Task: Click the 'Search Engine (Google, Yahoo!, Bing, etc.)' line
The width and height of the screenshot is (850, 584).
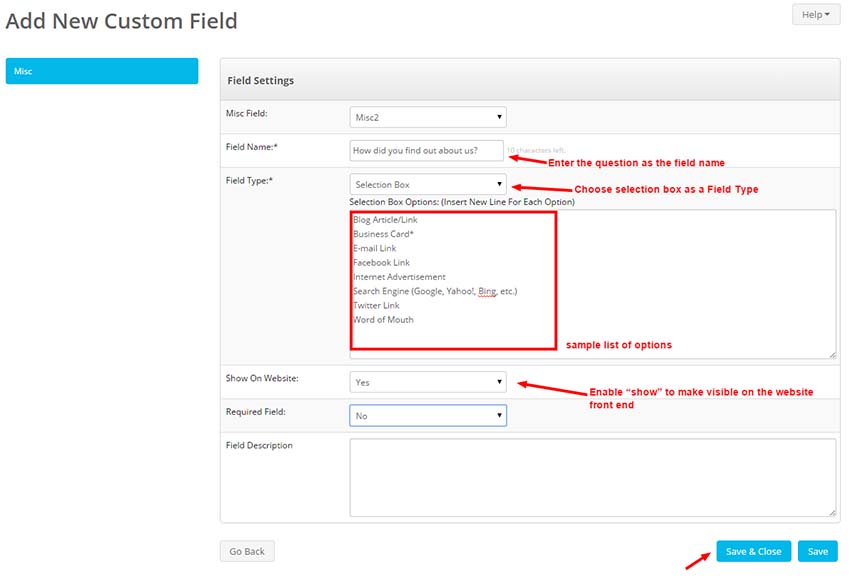Action: [435, 291]
